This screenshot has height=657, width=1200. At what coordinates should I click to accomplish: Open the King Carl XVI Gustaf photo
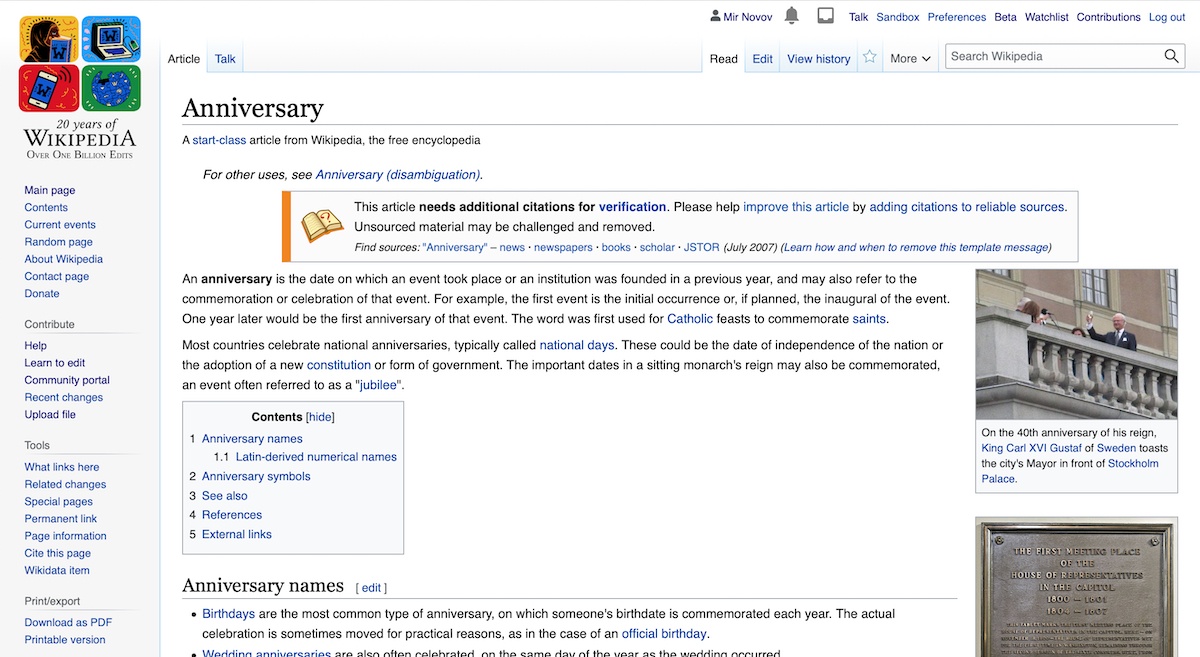tap(1076, 343)
